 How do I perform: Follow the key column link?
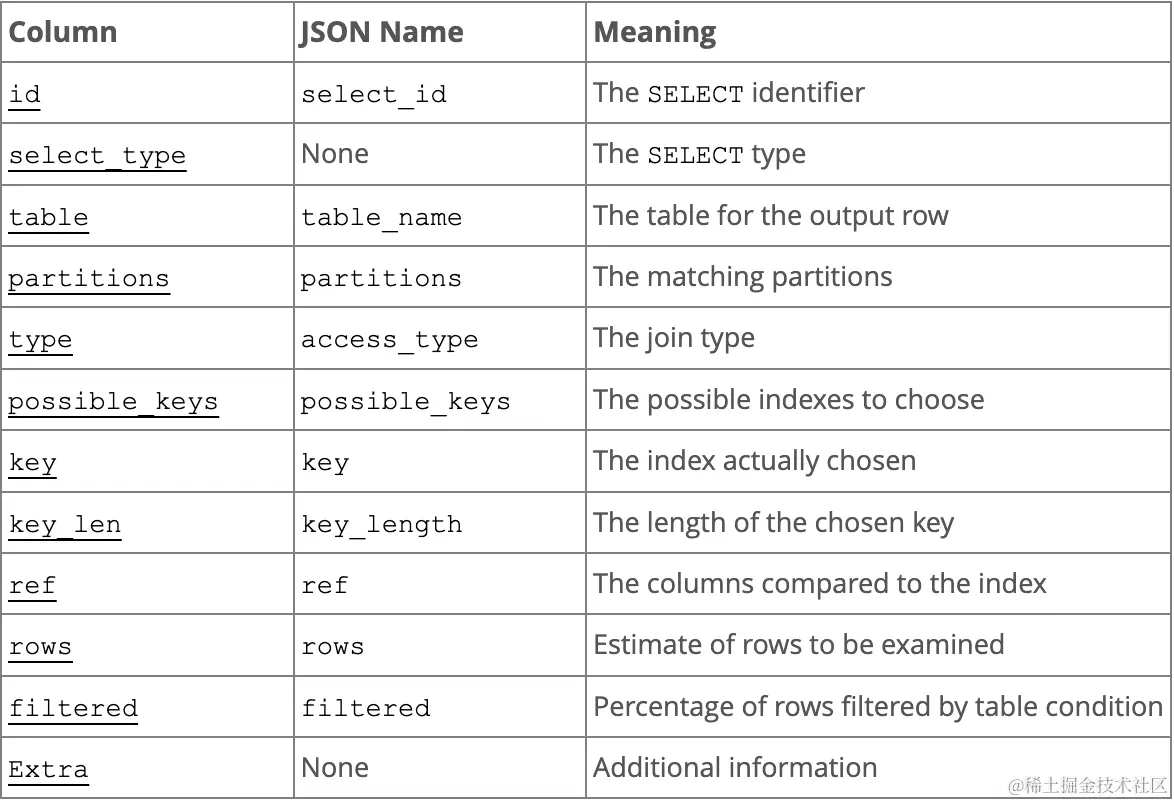pos(32,463)
